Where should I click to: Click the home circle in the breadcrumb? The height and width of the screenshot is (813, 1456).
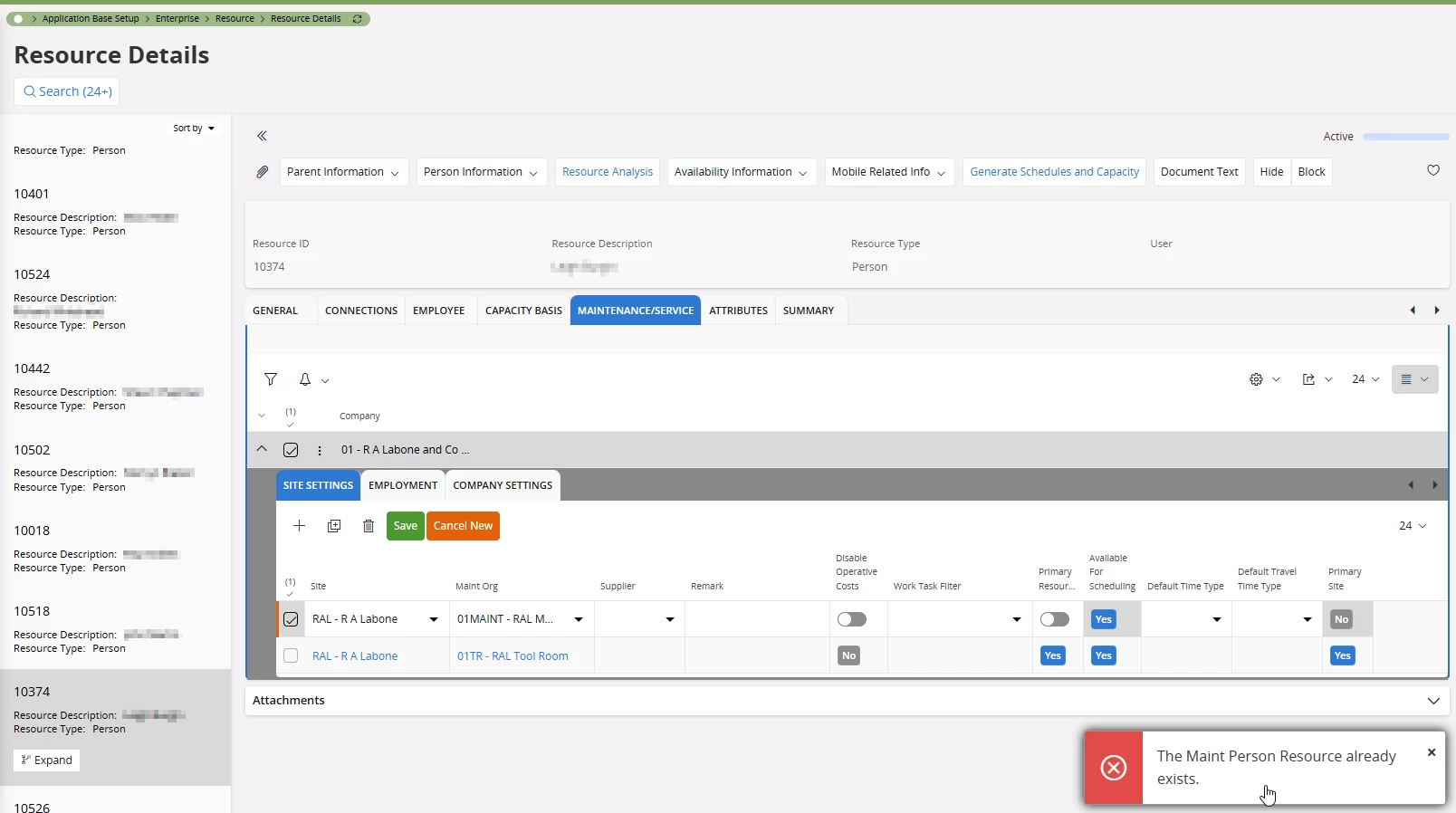pos(18,18)
